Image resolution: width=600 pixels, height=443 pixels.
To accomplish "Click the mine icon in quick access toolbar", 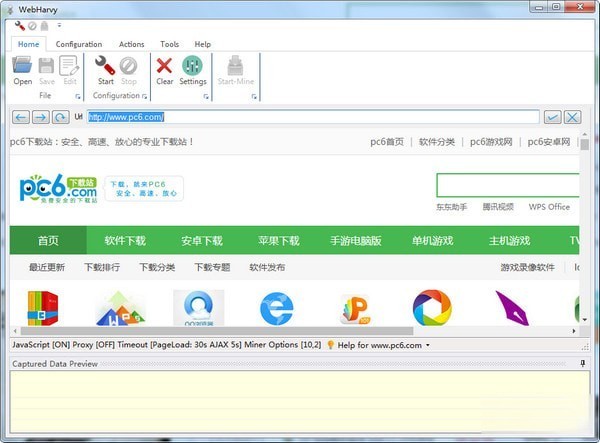I will (x=44, y=26).
